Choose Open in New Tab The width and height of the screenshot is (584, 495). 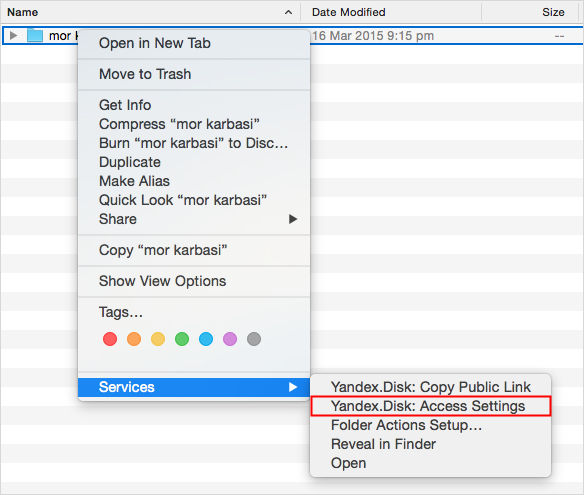194,43
